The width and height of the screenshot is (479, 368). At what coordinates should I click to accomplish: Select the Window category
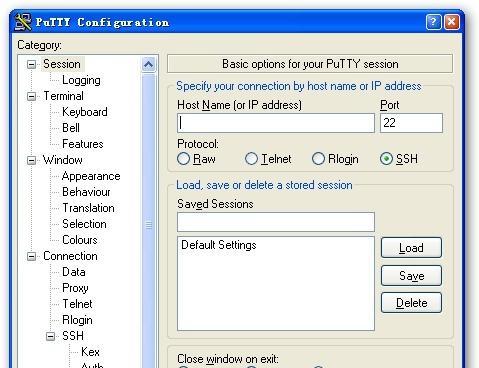click(x=63, y=160)
